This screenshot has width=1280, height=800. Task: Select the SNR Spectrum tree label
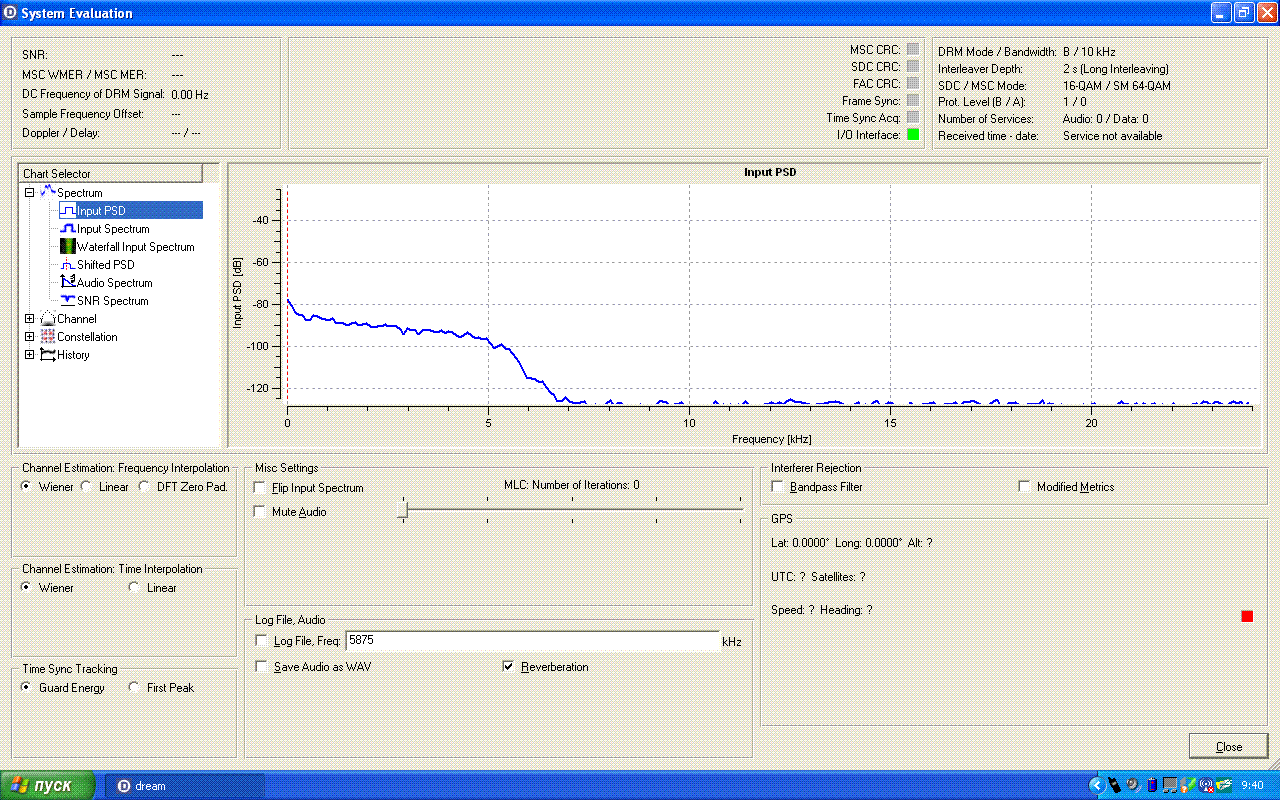113,301
